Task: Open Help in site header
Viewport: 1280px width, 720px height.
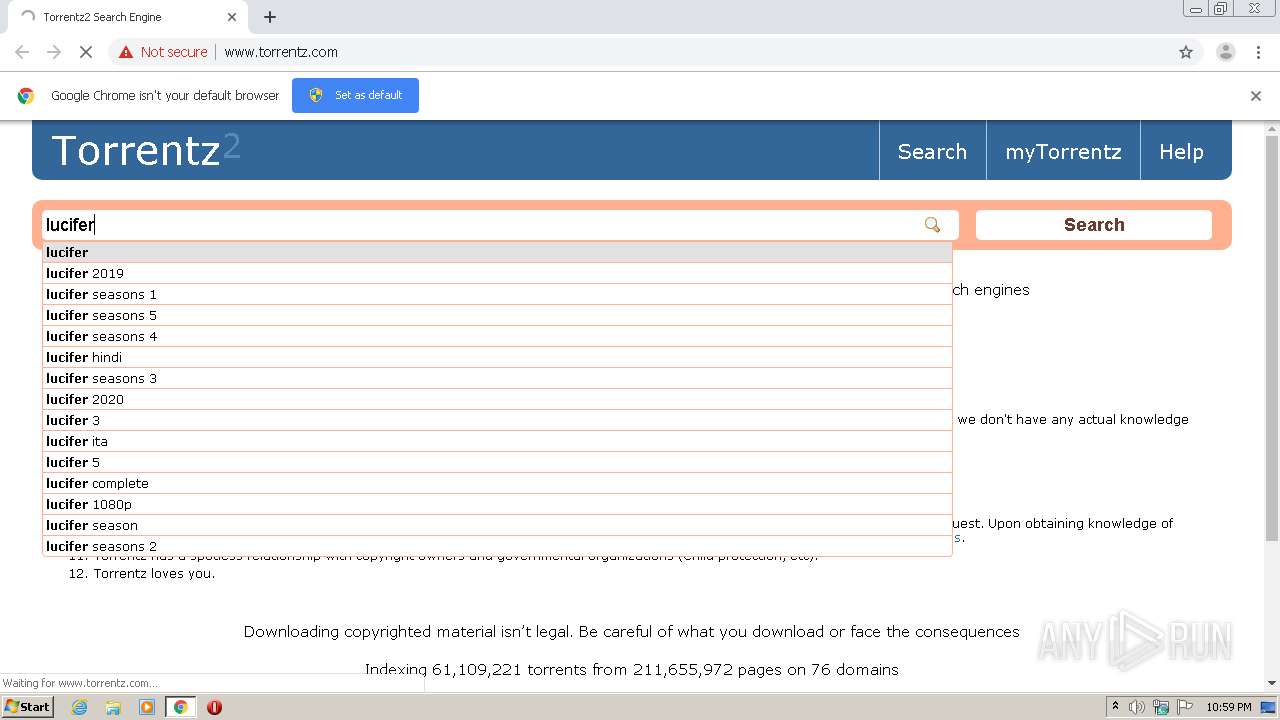Action: click(x=1181, y=152)
